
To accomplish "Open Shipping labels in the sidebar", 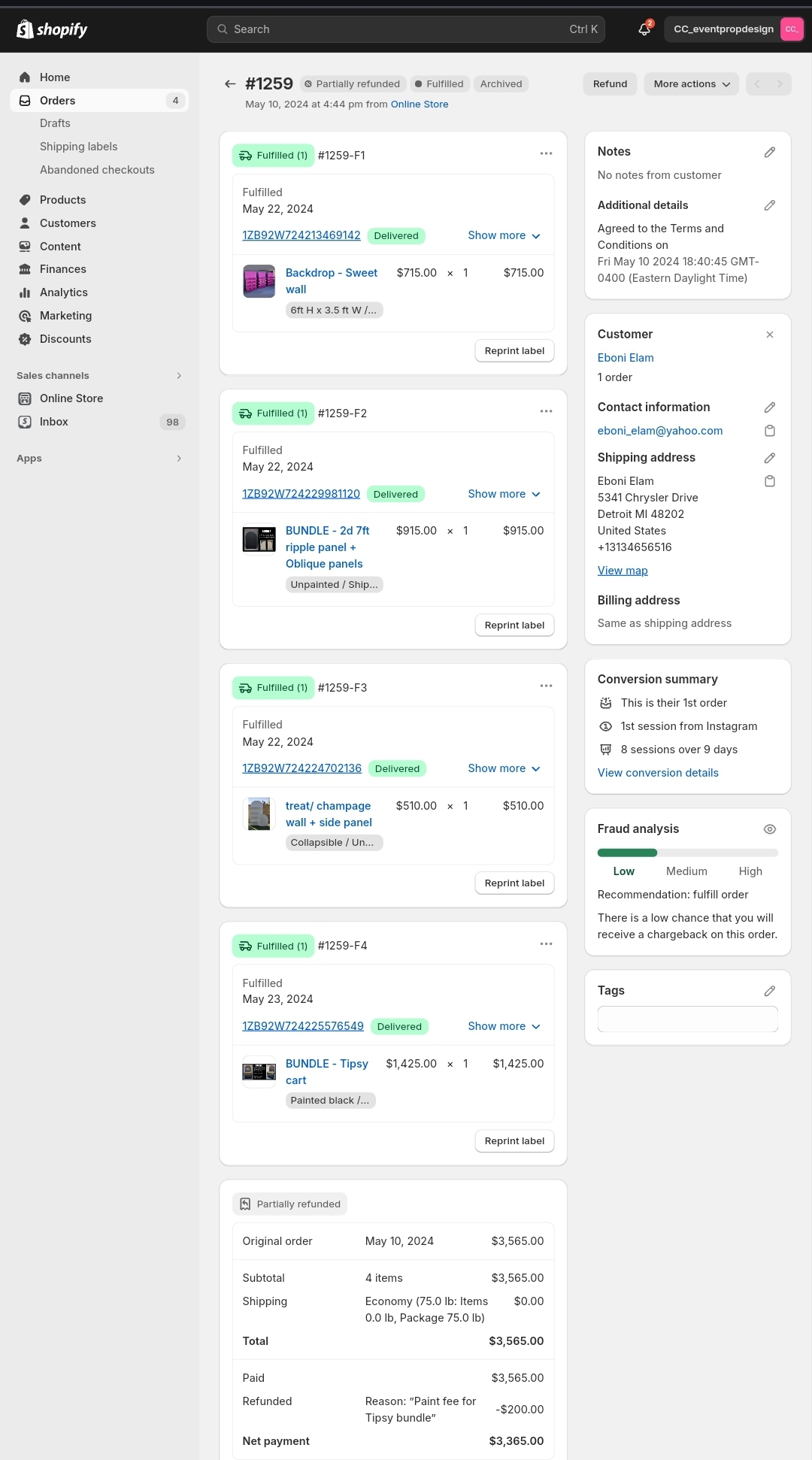I will tap(79, 147).
